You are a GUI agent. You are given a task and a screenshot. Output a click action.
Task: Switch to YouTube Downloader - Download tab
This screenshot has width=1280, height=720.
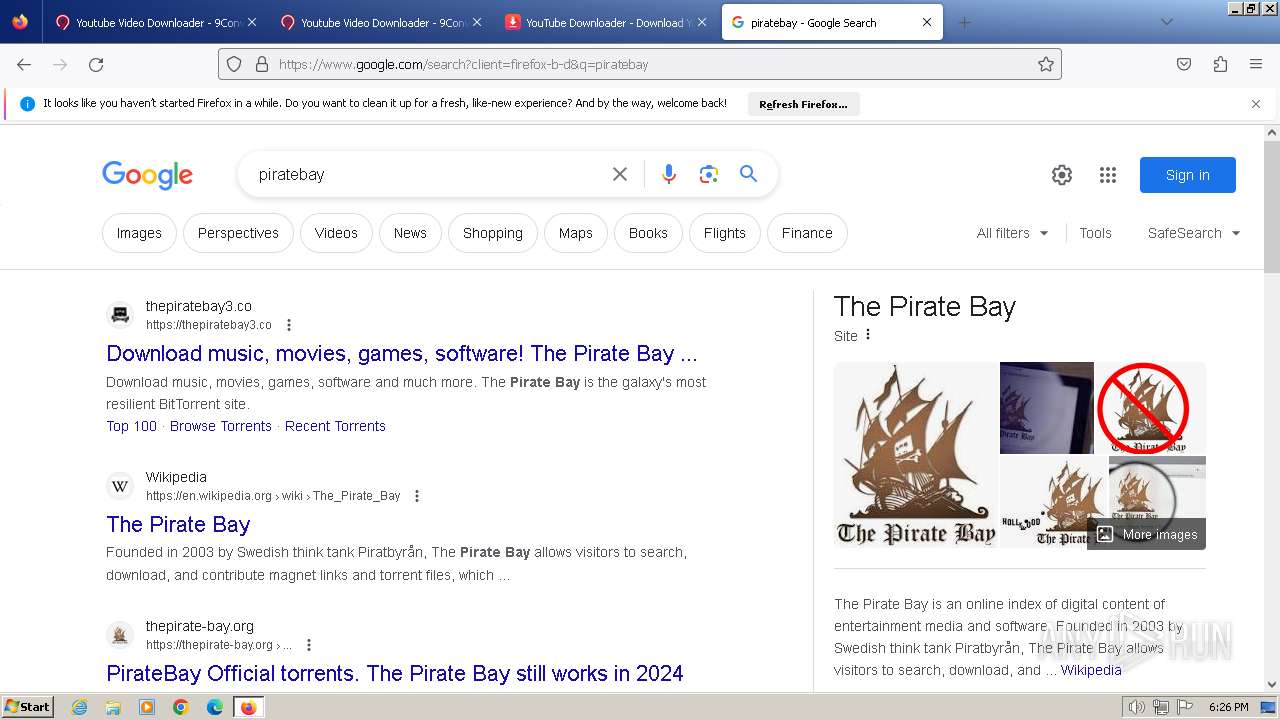[x=605, y=22]
